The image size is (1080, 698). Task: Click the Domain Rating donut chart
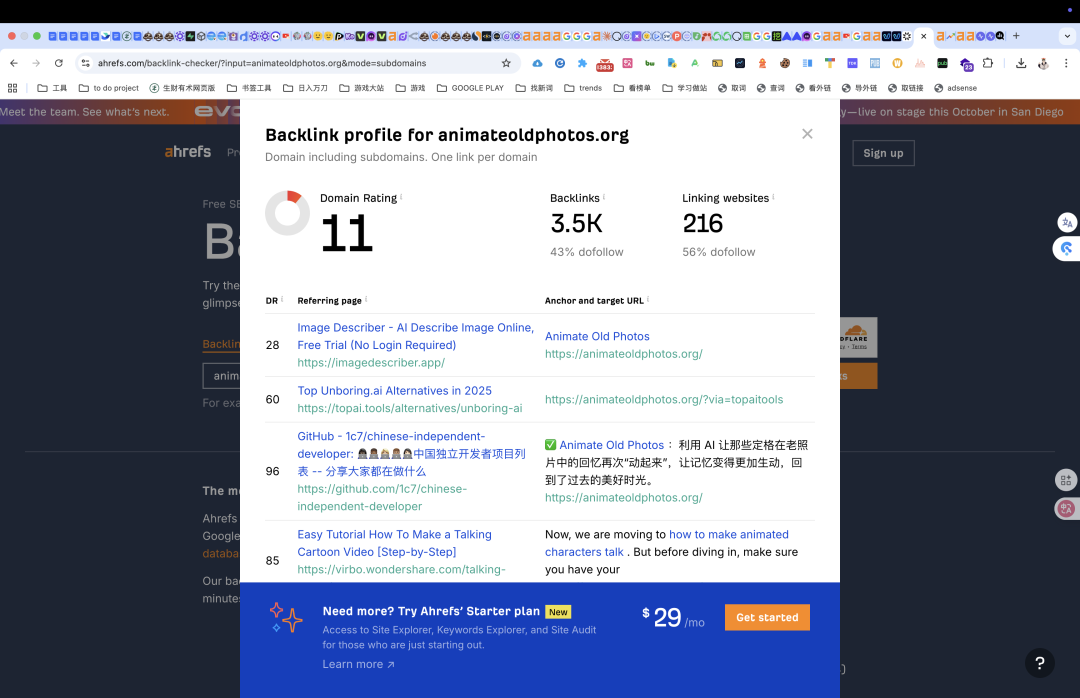pyautogui.click(x=287, y=213)
